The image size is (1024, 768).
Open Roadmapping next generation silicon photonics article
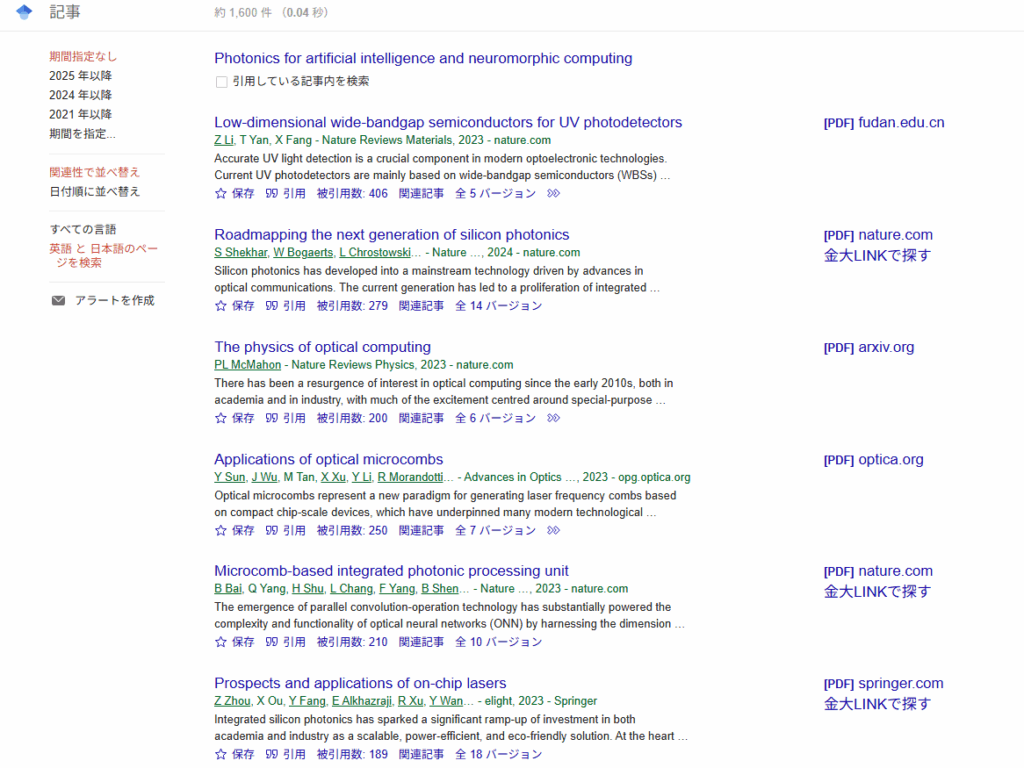(392, 234)
